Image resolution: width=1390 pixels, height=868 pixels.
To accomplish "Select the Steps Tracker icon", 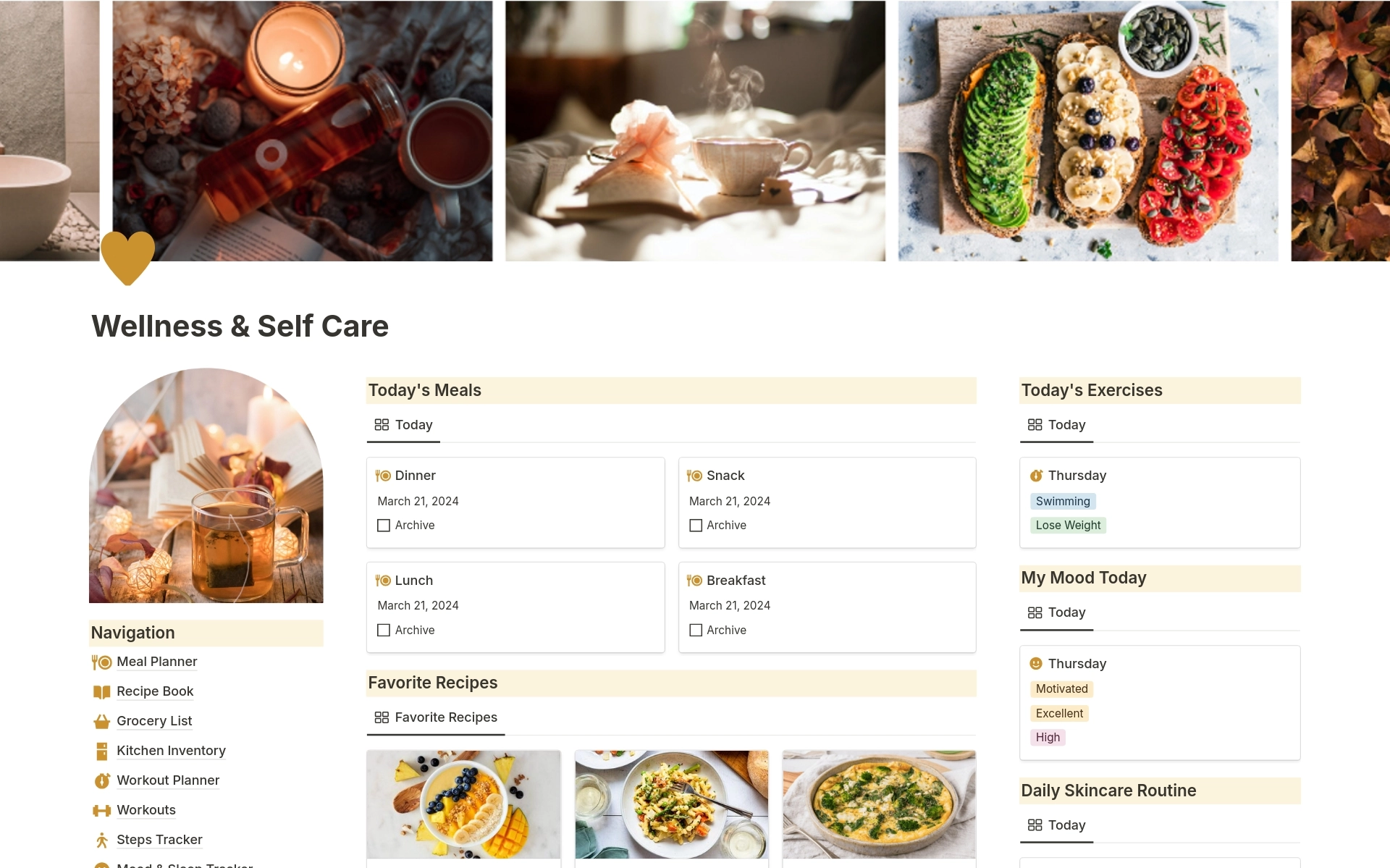I will tap(100, 838).
